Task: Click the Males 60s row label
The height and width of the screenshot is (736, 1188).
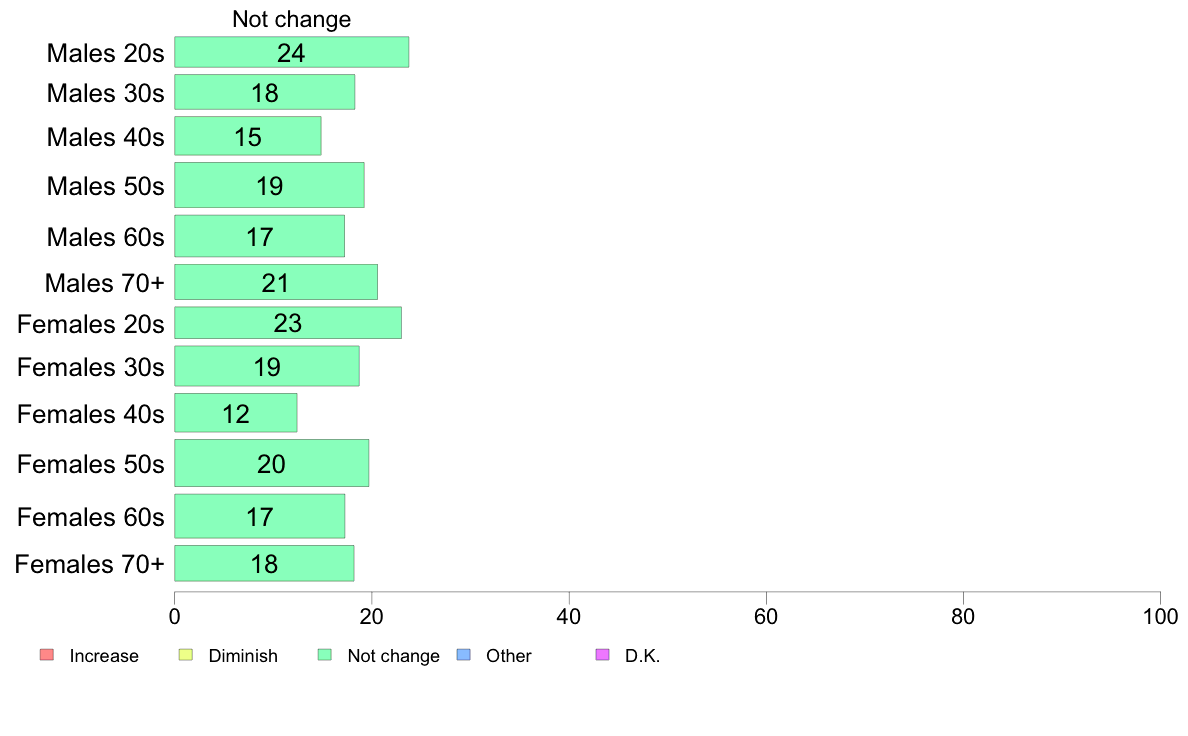Action: point(105,236)
